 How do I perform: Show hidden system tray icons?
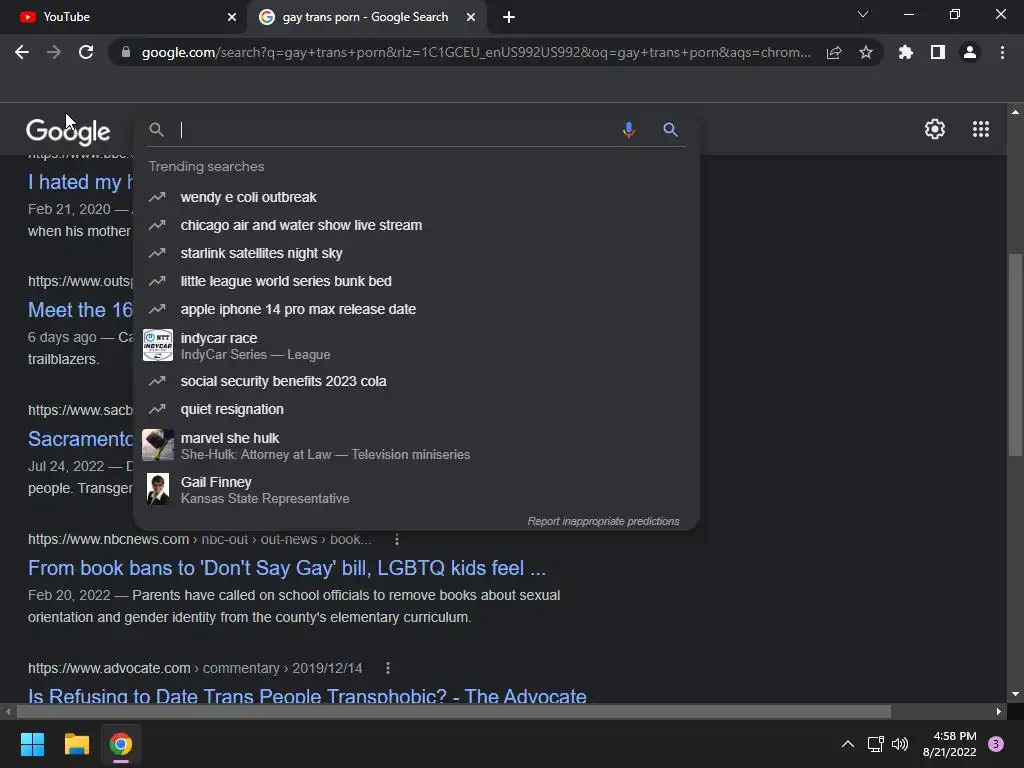coord(848,744)
